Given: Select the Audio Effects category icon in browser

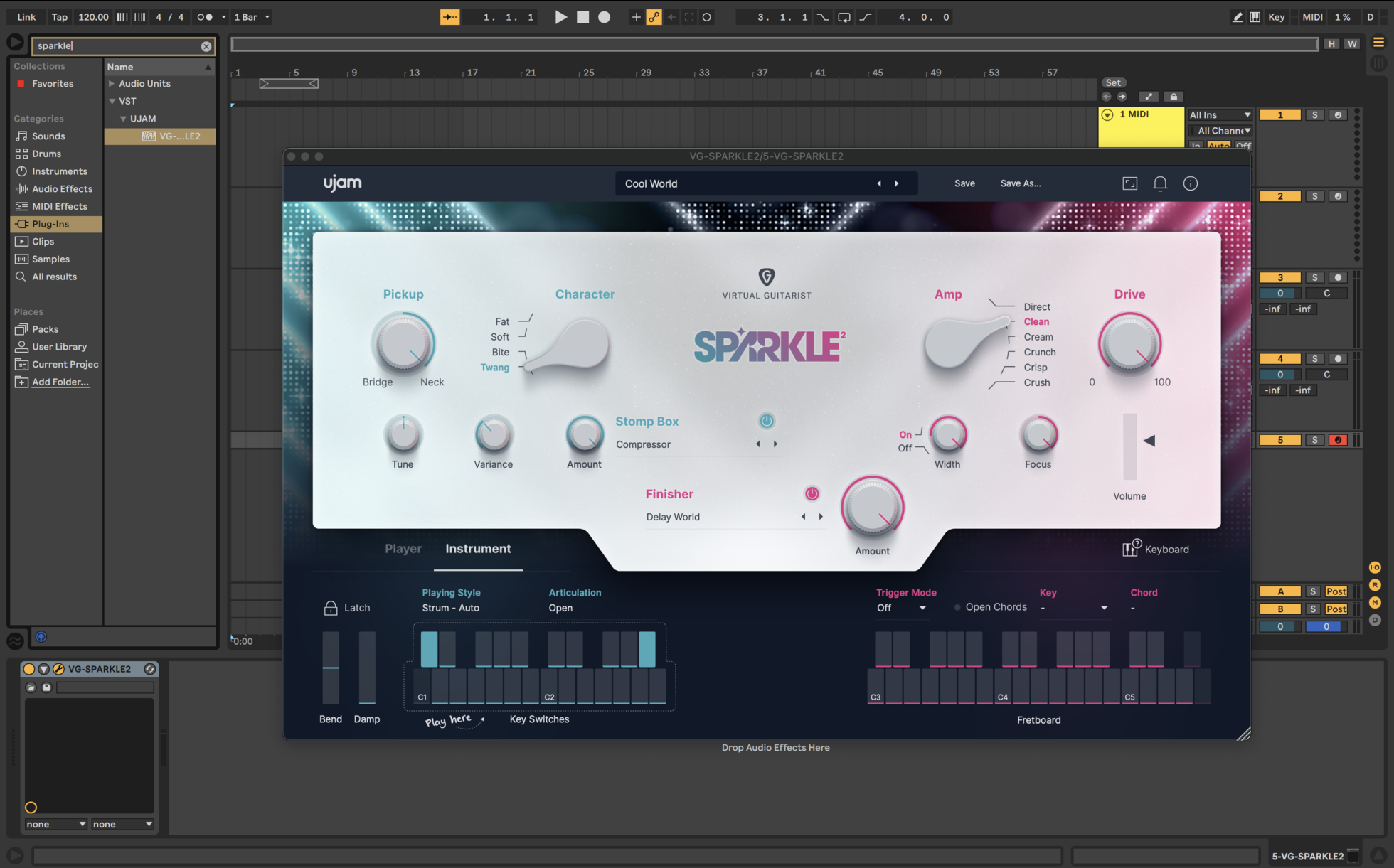Looking at the screenshot, I should point(21,188).
